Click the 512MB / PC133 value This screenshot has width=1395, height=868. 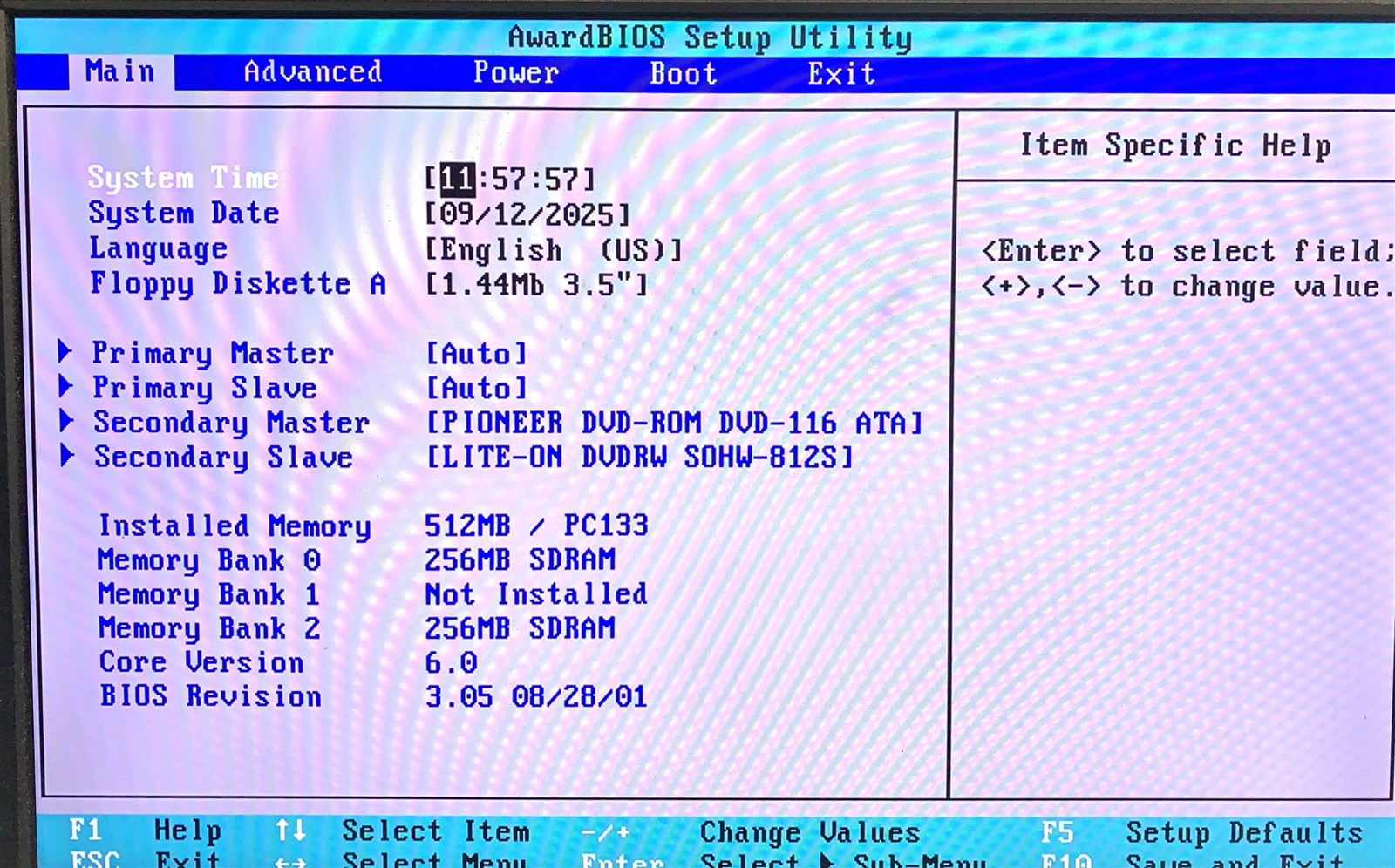coord(536,525)
